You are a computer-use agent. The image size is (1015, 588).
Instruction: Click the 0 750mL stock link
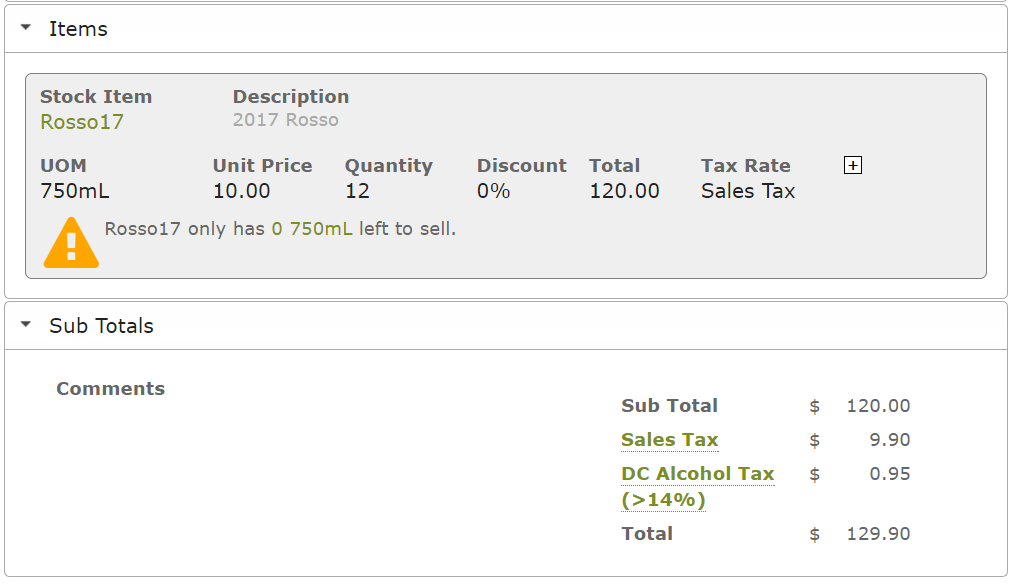pos(312,229)
